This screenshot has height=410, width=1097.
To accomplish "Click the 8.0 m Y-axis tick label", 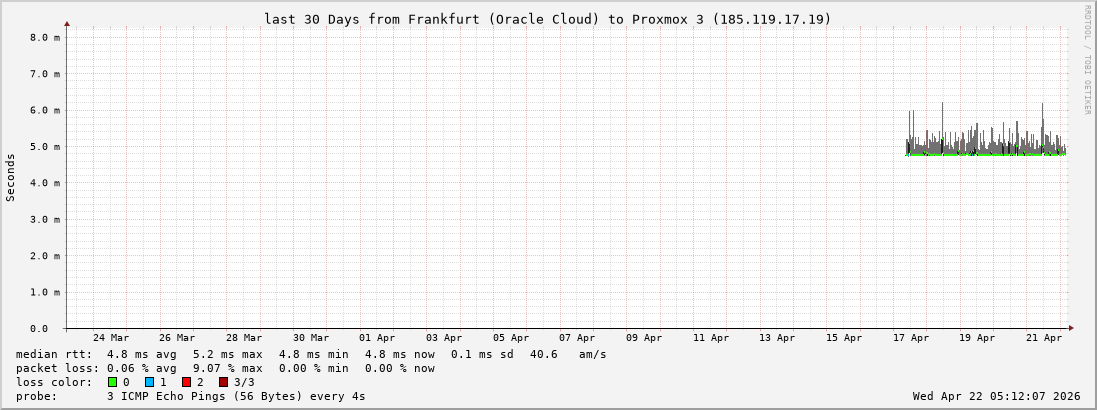I will 45,37.
